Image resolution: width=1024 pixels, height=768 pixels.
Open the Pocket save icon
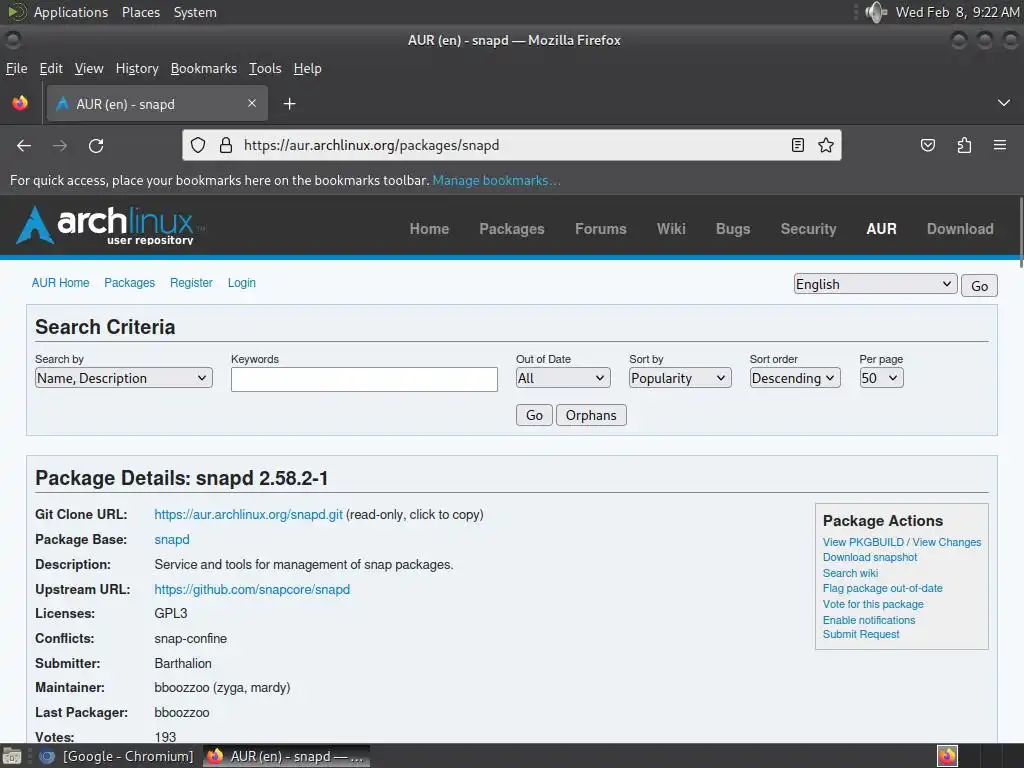927,145
